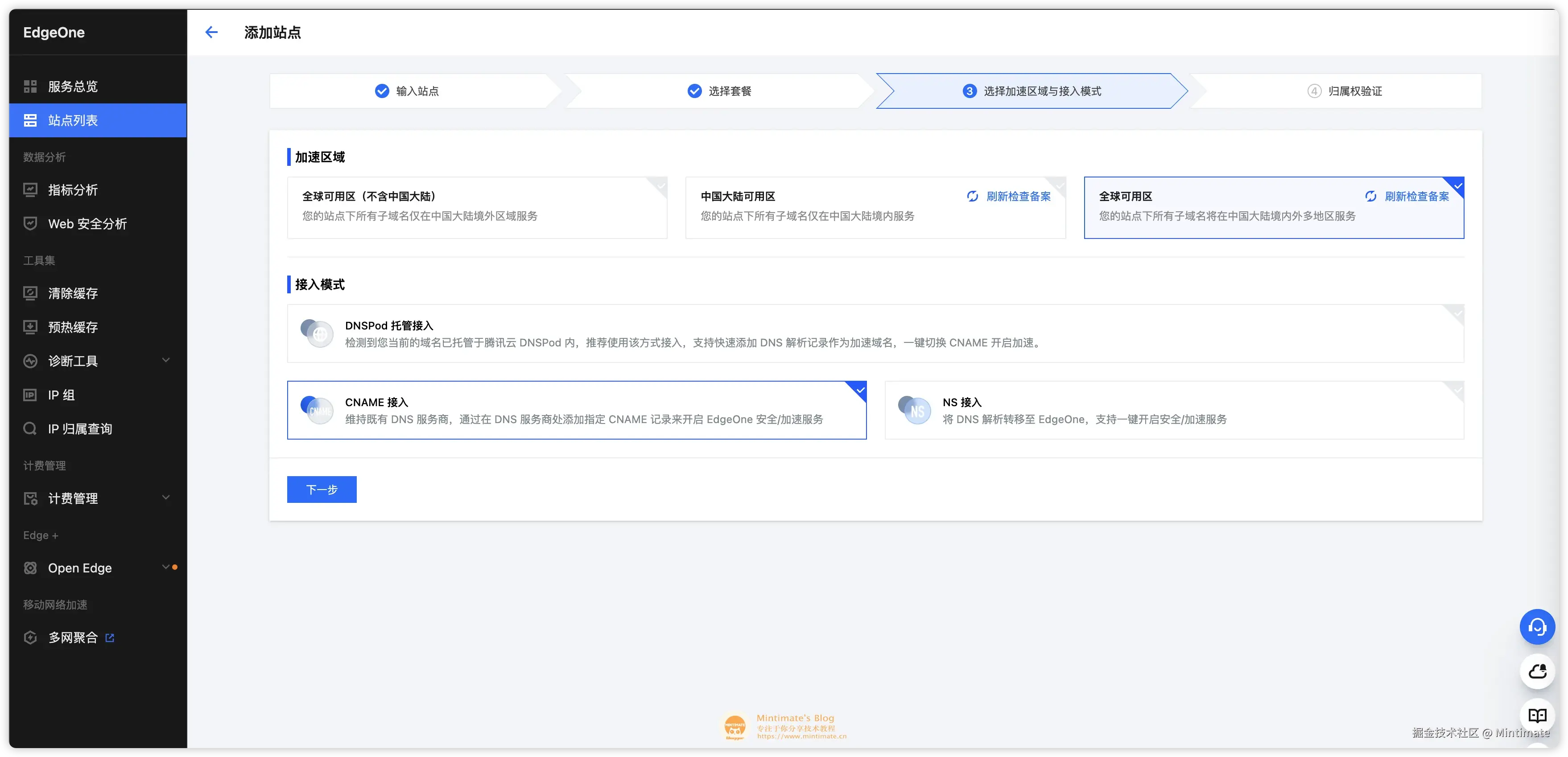1568x757 pixels.
Task: Choose 全球可用区（不含中国大陆）region card
Action: 426,207
